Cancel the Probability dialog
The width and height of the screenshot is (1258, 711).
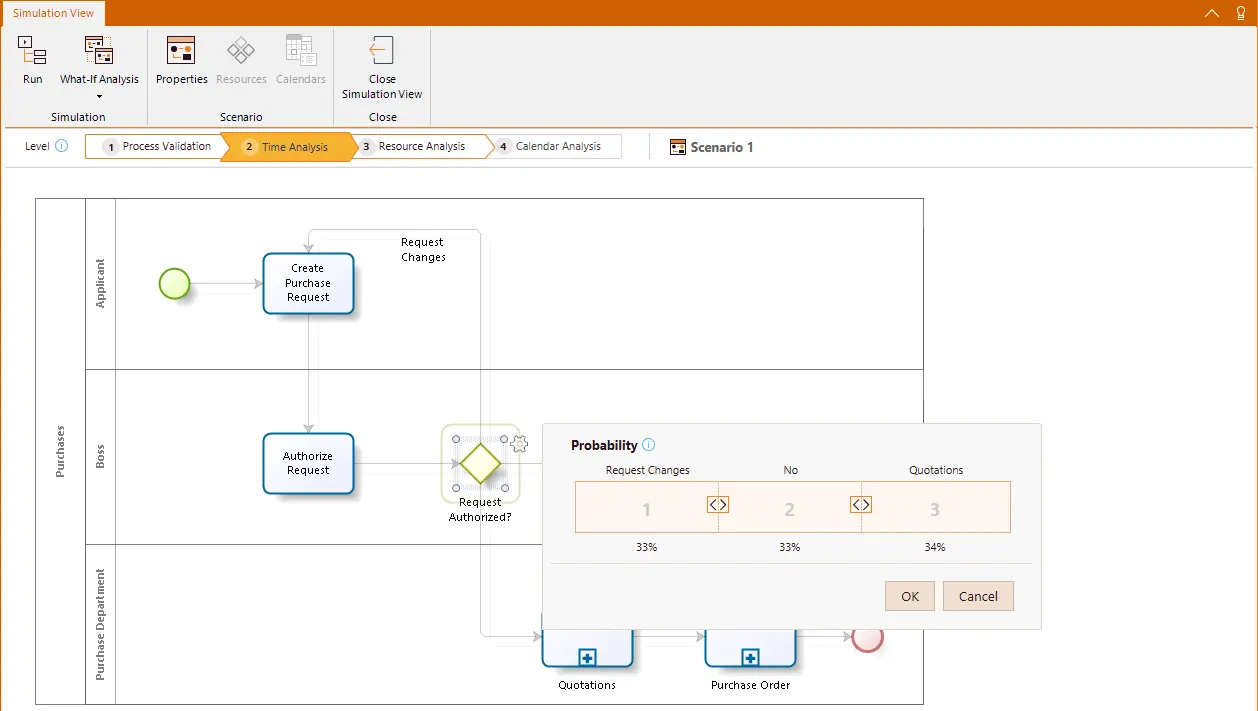tap(978, 596)
